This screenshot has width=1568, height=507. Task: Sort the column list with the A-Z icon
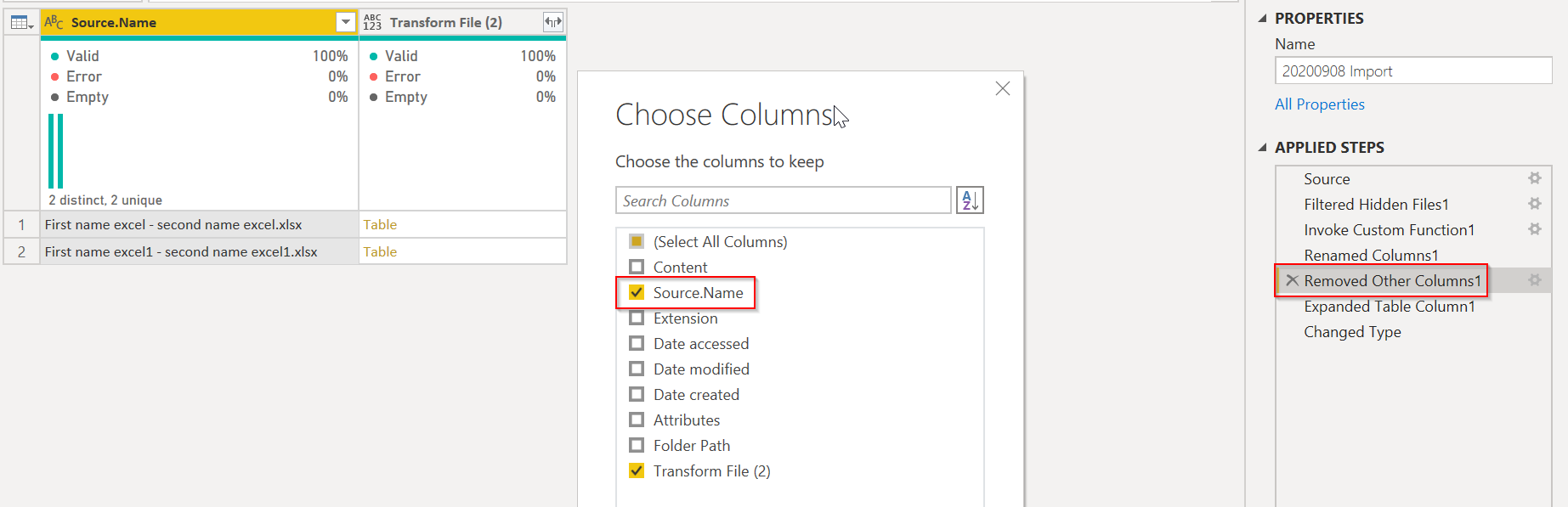pos(970,200)
